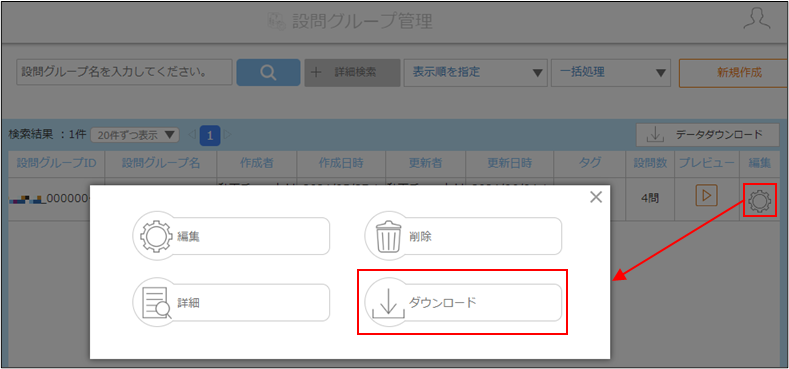Open 詳細検索 advanced search
Screen dimensions: 789x369
(x=352, y=72)
